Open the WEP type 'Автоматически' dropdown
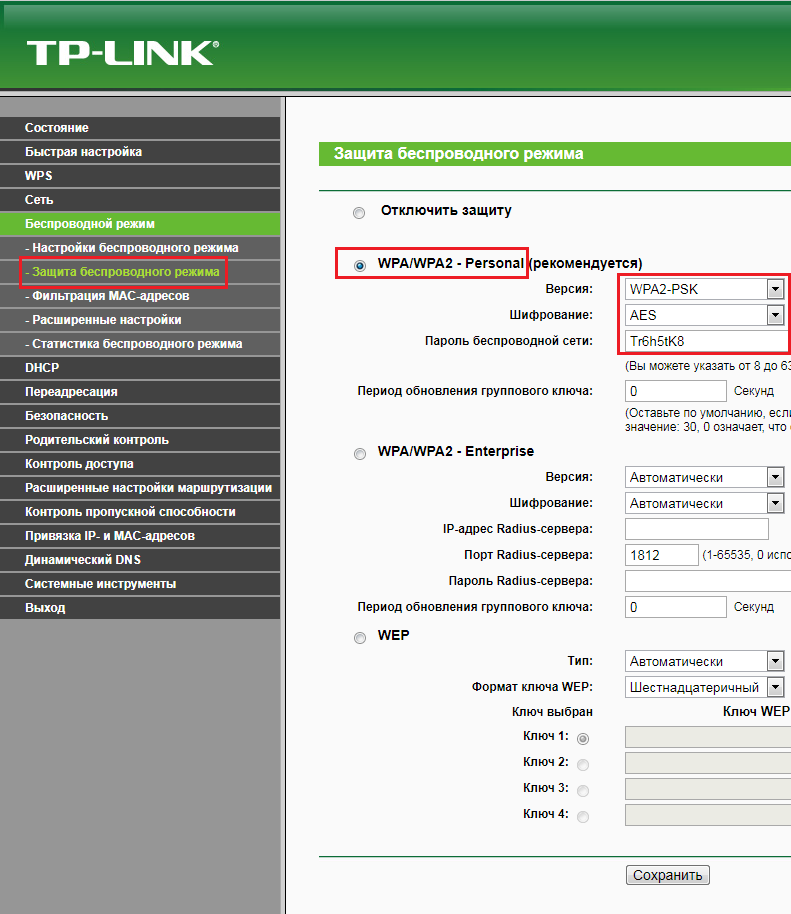 click(x=704, y=662)
